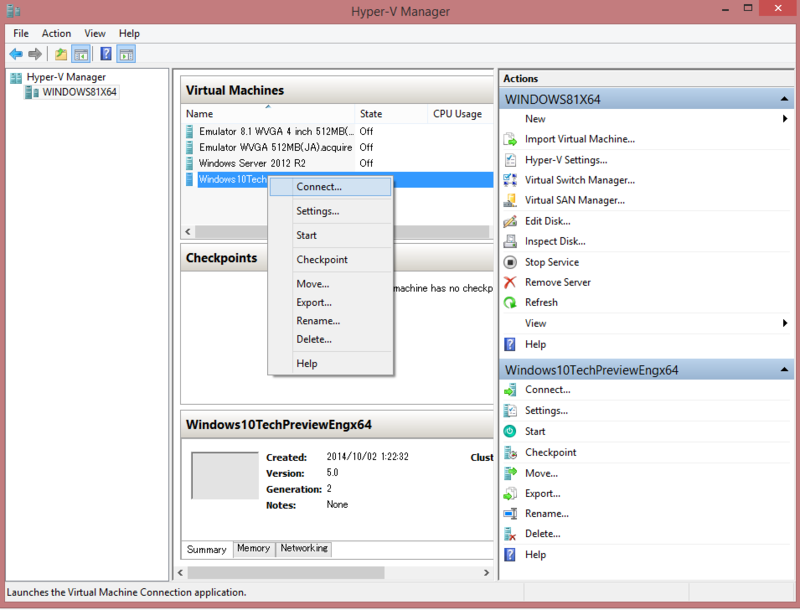Image resolution: width=800 pixels, height=610 pixels.
Task: Sort by the CPU Usage column header
Action: click(461, 114)
